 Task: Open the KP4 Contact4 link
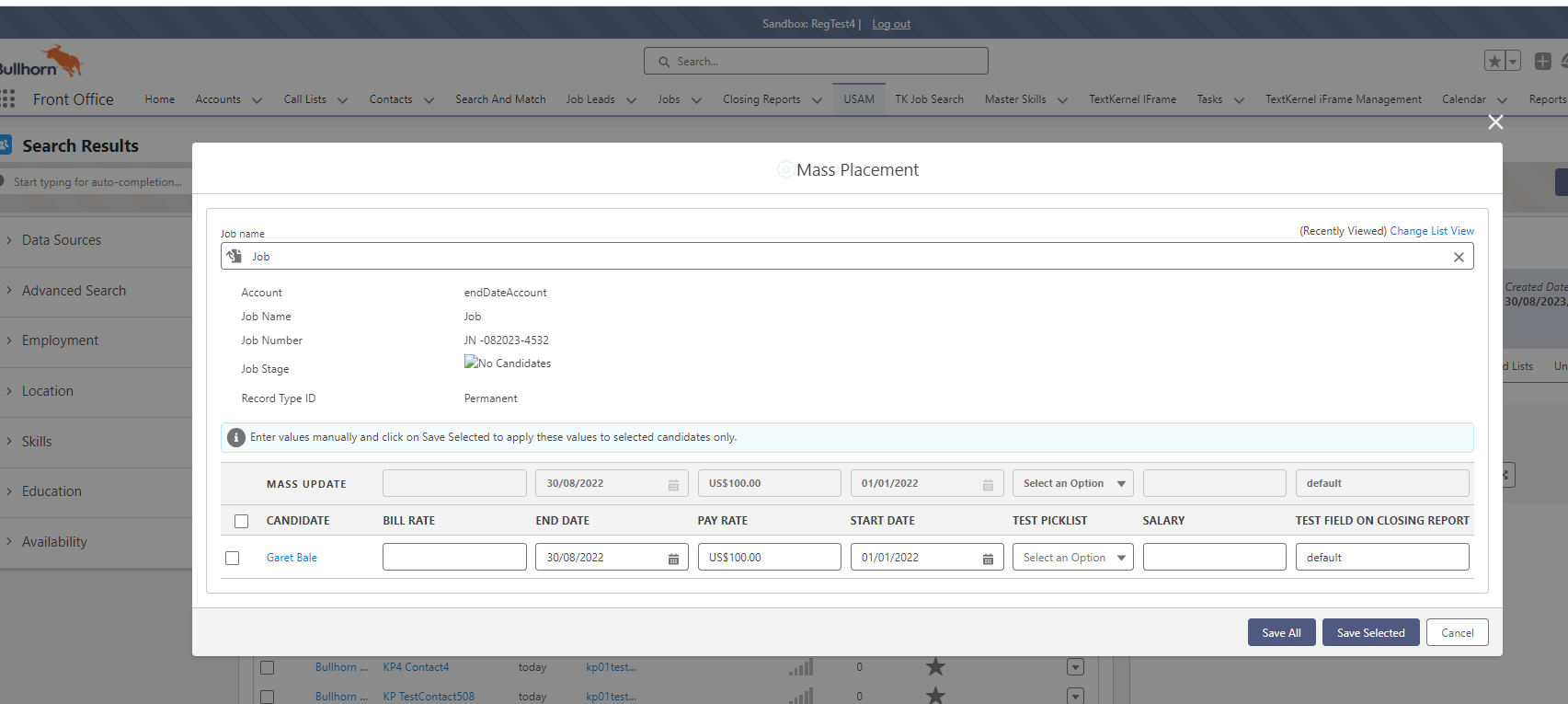point(416,667)
